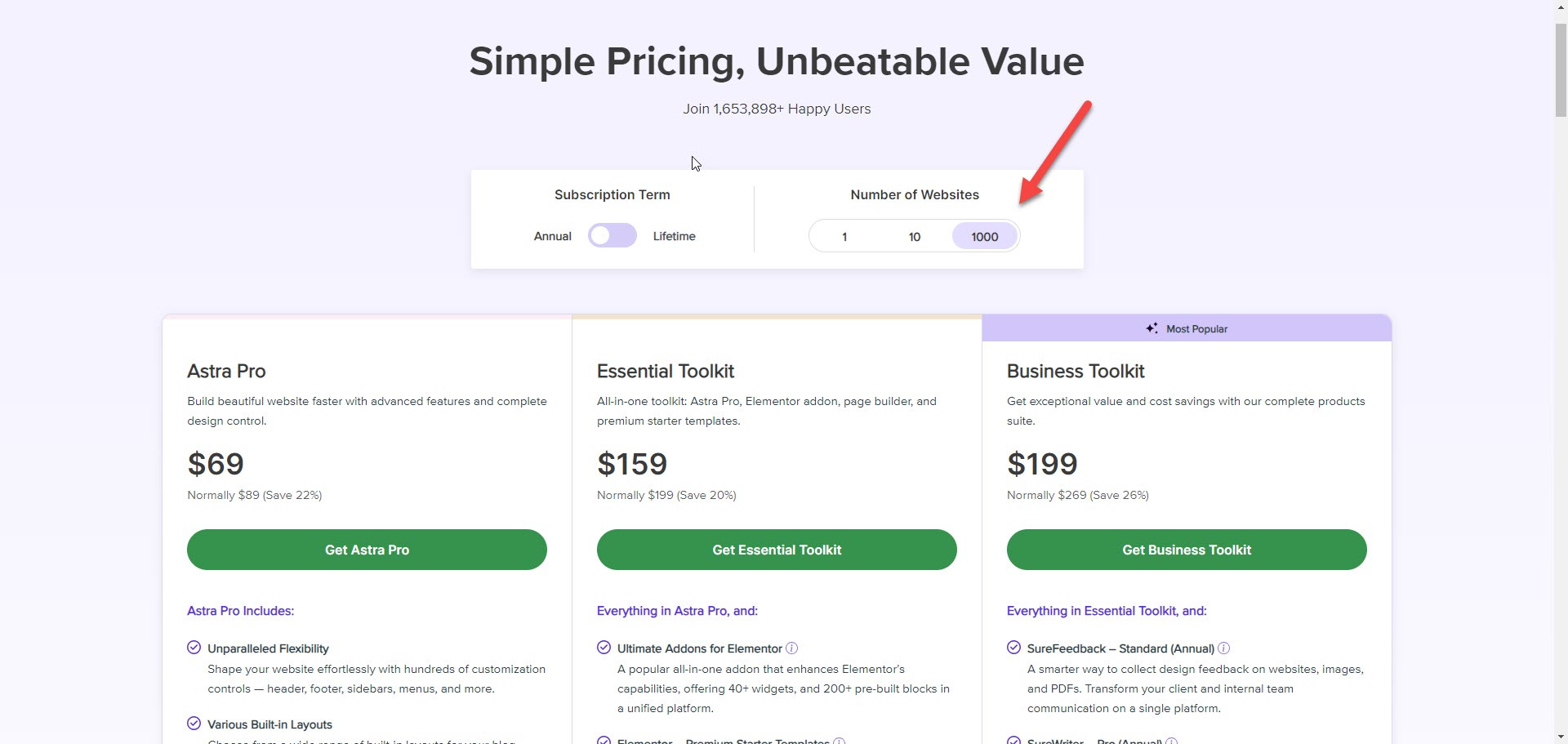This screenshot has height=744, width=1568.
Task: Select the Lifetime subscription label
Action: coord(674,236)
